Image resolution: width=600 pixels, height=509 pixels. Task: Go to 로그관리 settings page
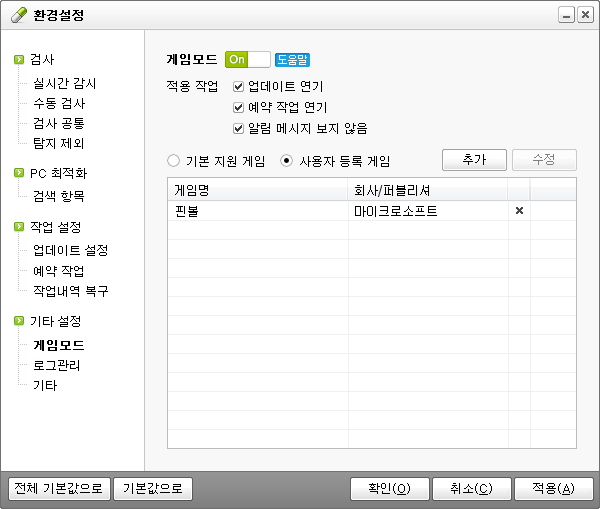[x=56, y=365]
